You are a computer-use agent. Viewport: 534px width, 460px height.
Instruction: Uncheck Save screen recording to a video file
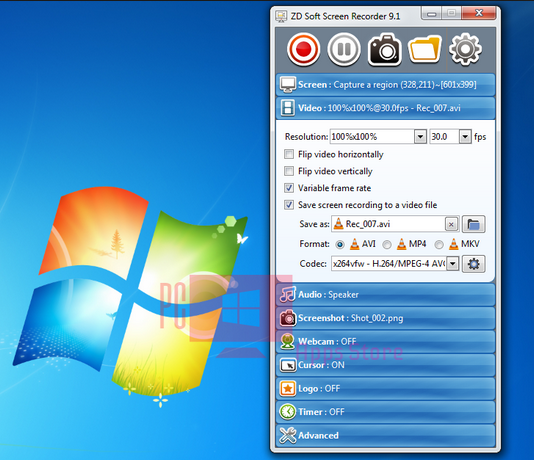click(x=289, y=205)
